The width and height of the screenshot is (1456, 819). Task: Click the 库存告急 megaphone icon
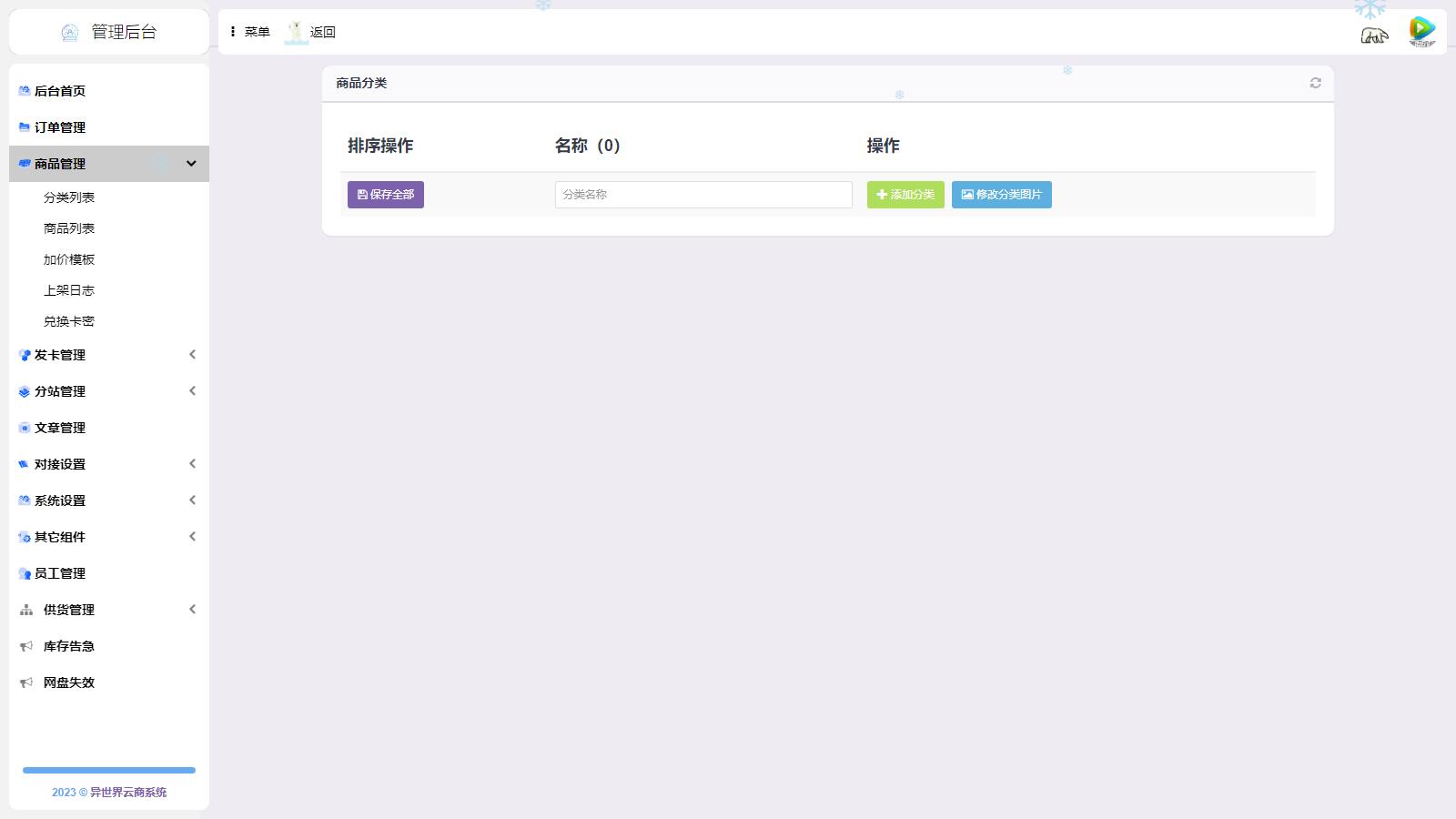[x=26, y=646]
